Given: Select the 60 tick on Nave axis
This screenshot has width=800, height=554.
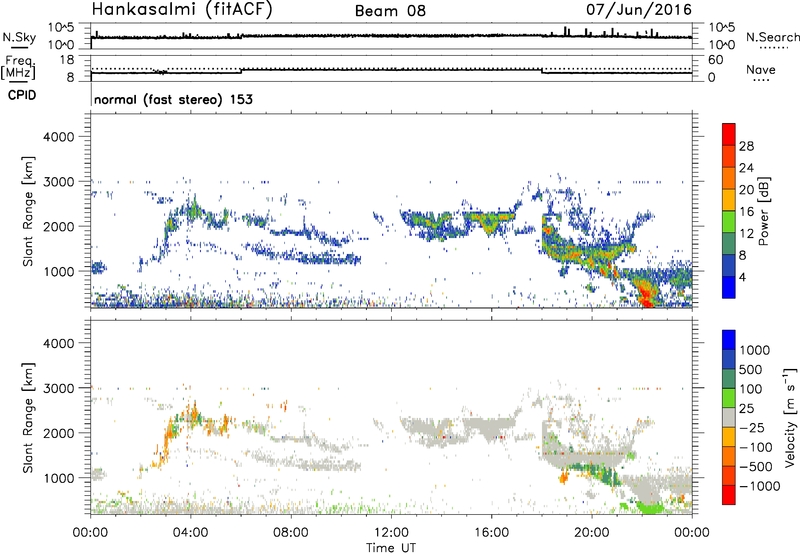Looking at the screenshot, I should (x=715, y=60).
